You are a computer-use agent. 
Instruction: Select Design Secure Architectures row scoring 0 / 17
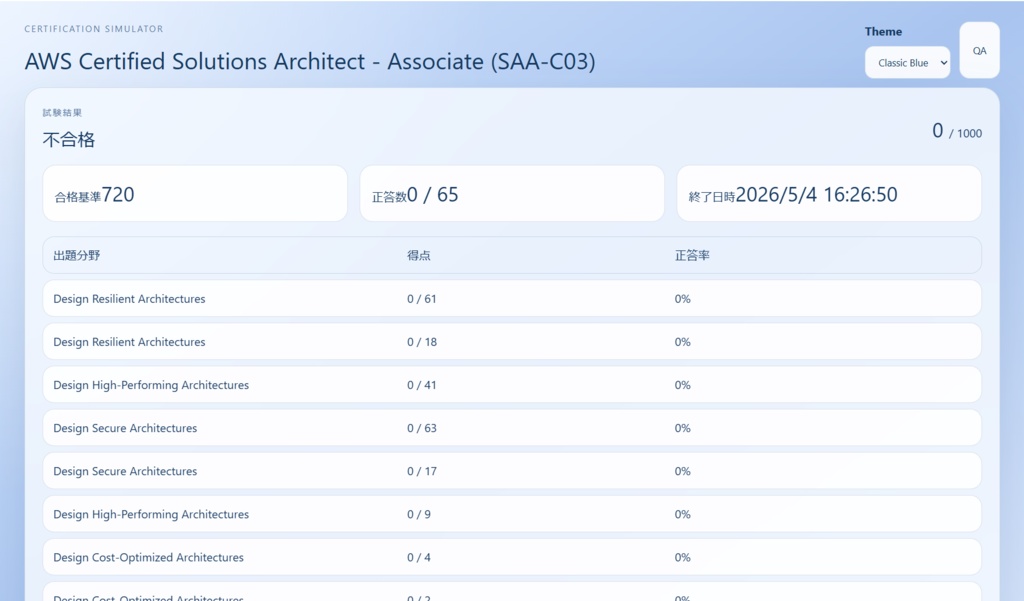click(512, 471)
